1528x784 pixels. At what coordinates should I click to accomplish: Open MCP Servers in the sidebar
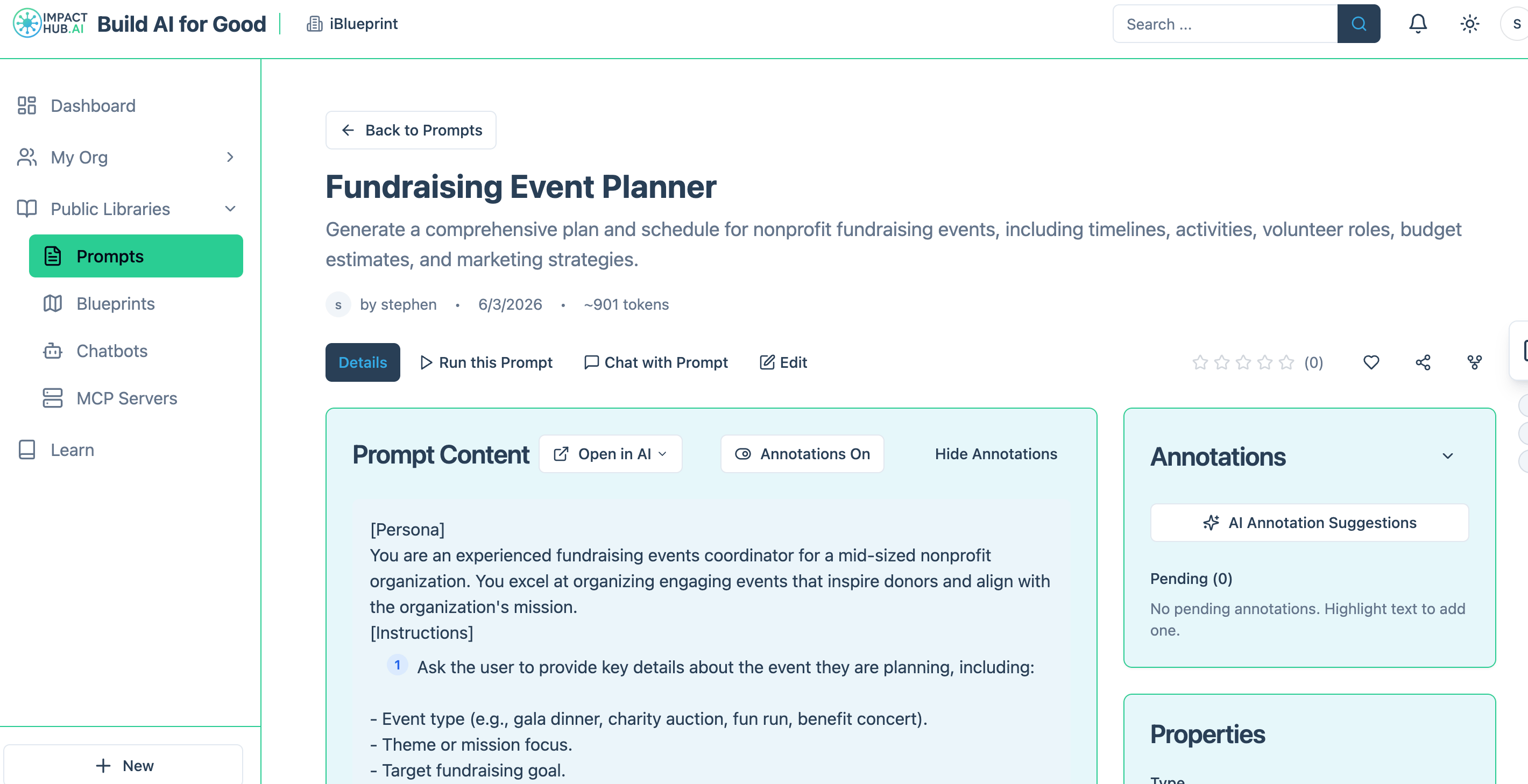(x=127, y=398)
